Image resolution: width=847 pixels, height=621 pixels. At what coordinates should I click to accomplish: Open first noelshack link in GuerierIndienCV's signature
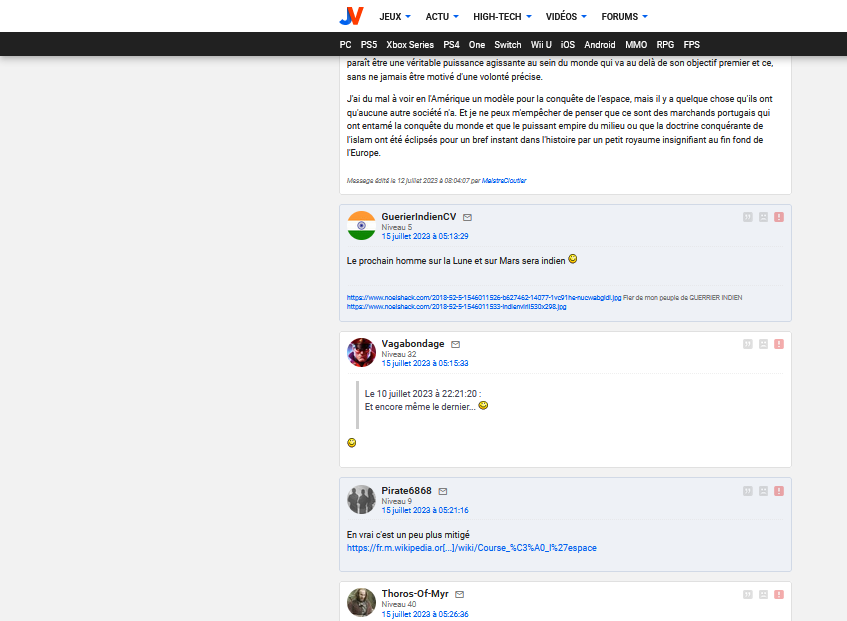484,298
